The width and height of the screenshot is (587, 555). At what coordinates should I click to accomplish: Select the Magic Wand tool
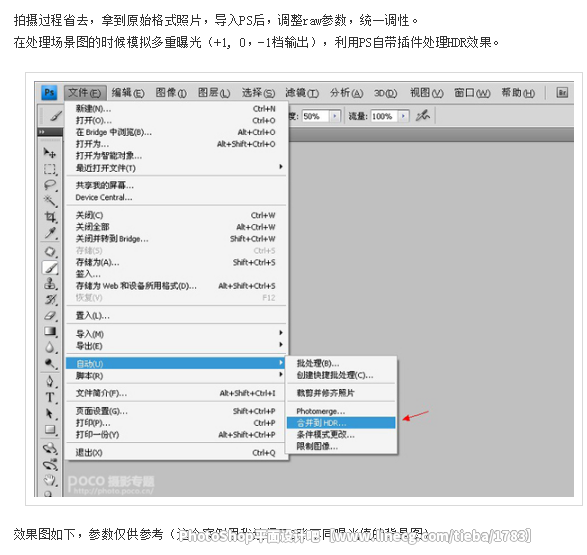[50, 201]
